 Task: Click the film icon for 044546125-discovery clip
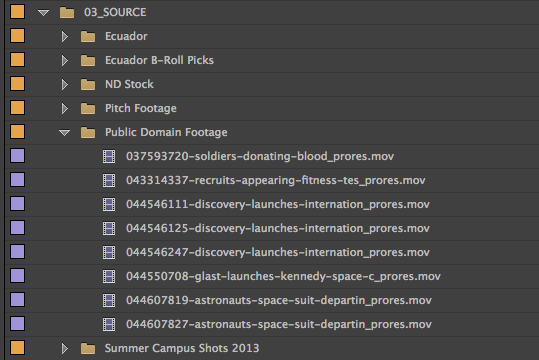point(109,229)
